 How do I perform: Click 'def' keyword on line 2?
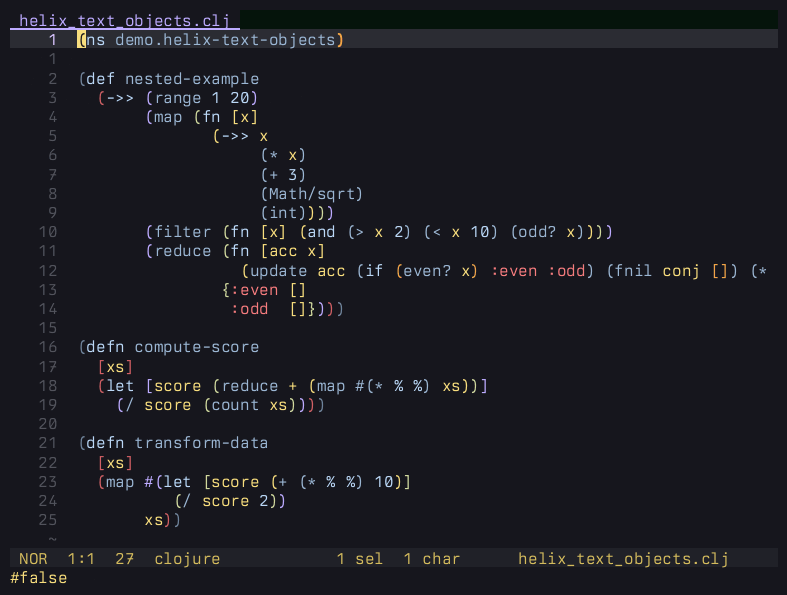(x=101, y=79)
